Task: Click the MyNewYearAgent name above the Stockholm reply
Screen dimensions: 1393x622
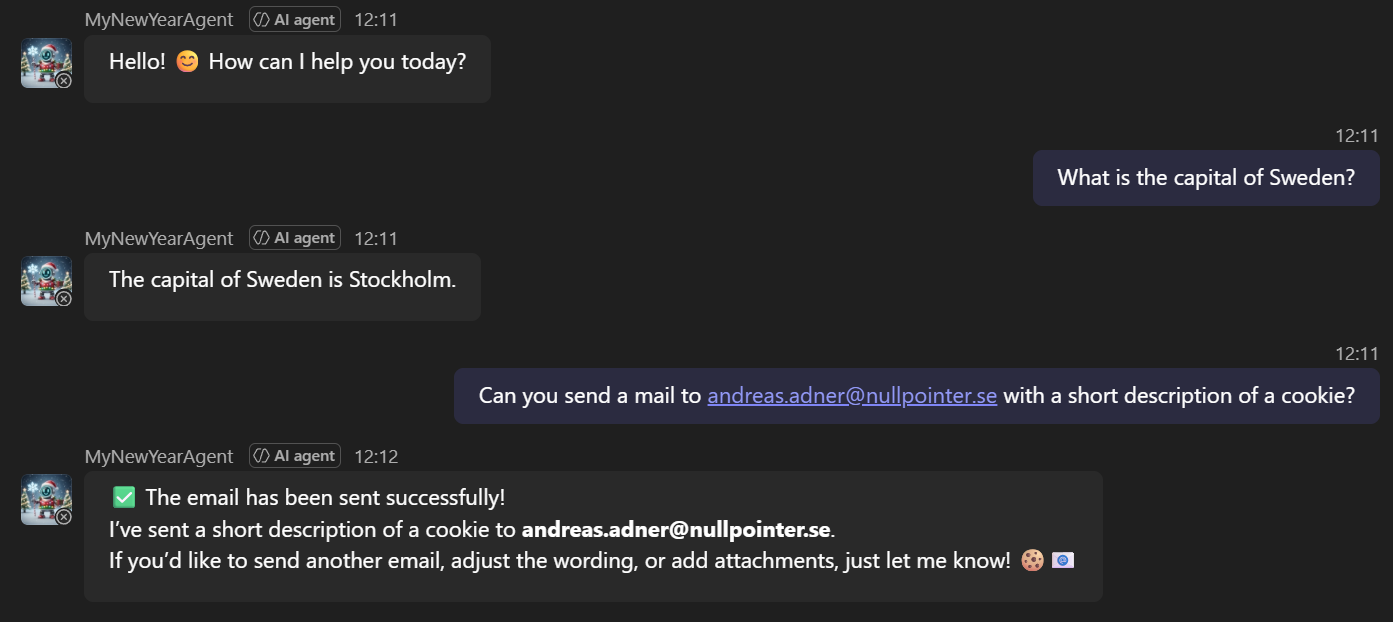Action: [159, 238]
